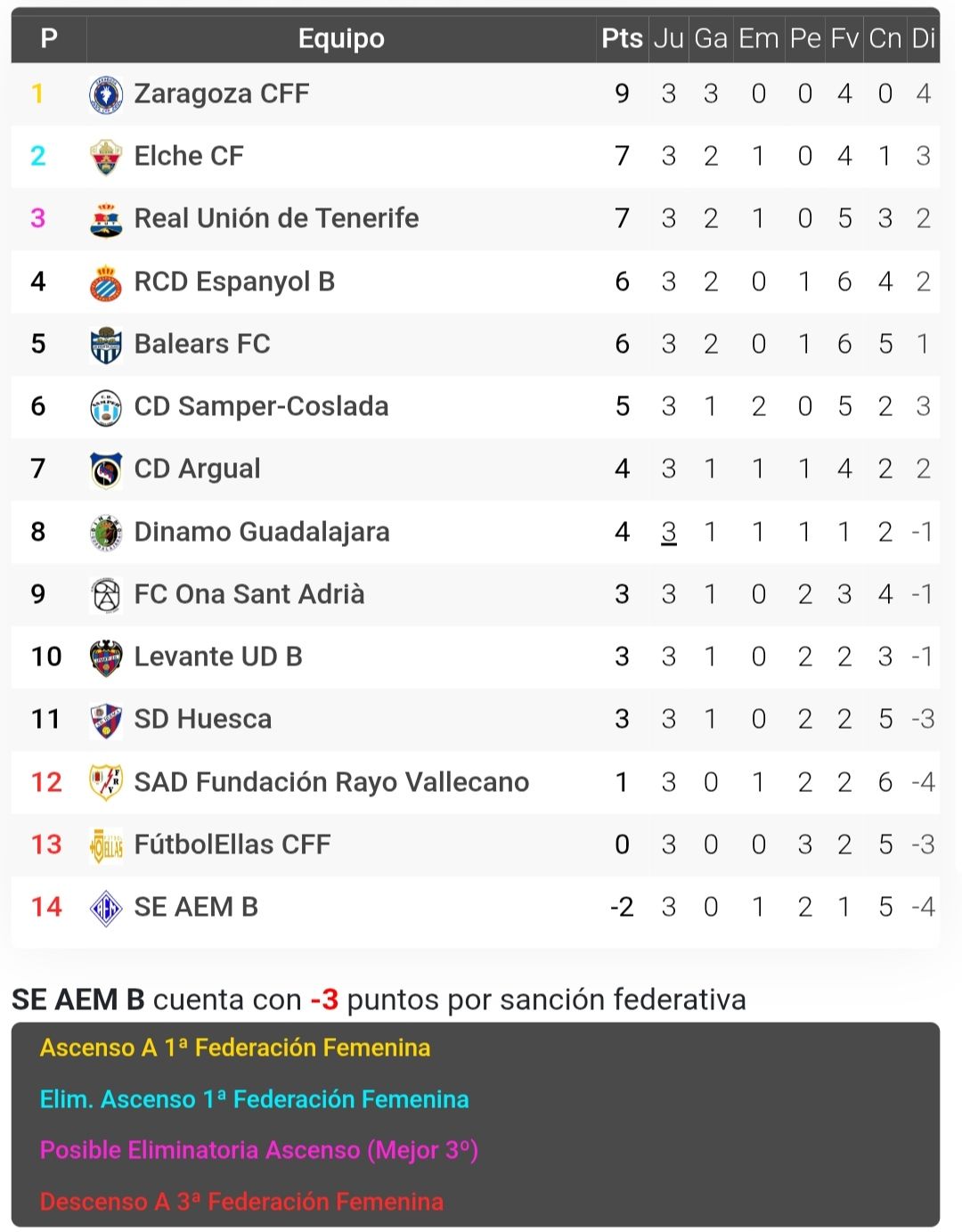Click the Equipo column header
This screenshot has height=1232, width=962.
pyautogui.click(x=341, y=38)
